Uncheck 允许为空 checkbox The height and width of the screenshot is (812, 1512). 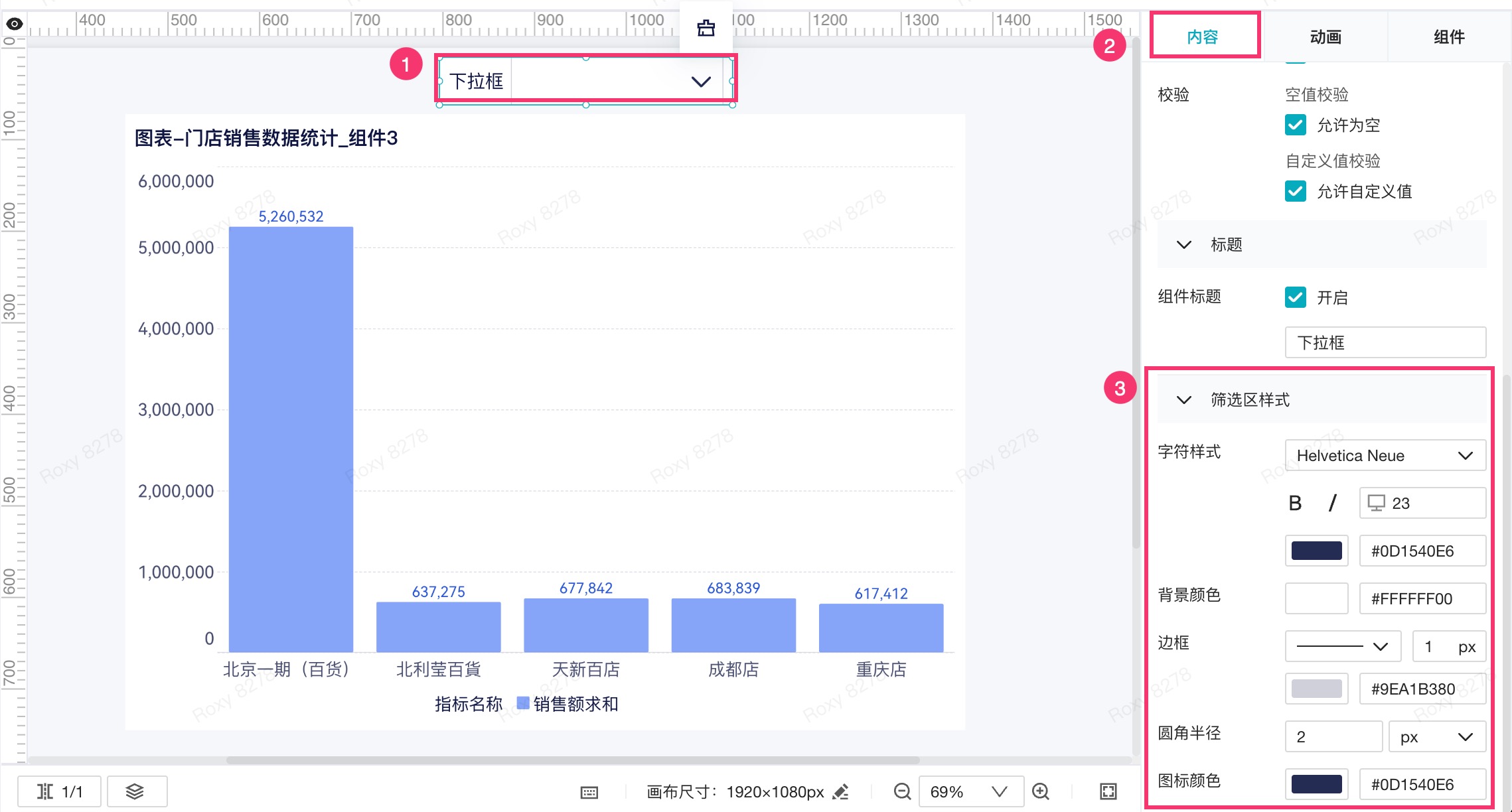[x=1295, y=125]
